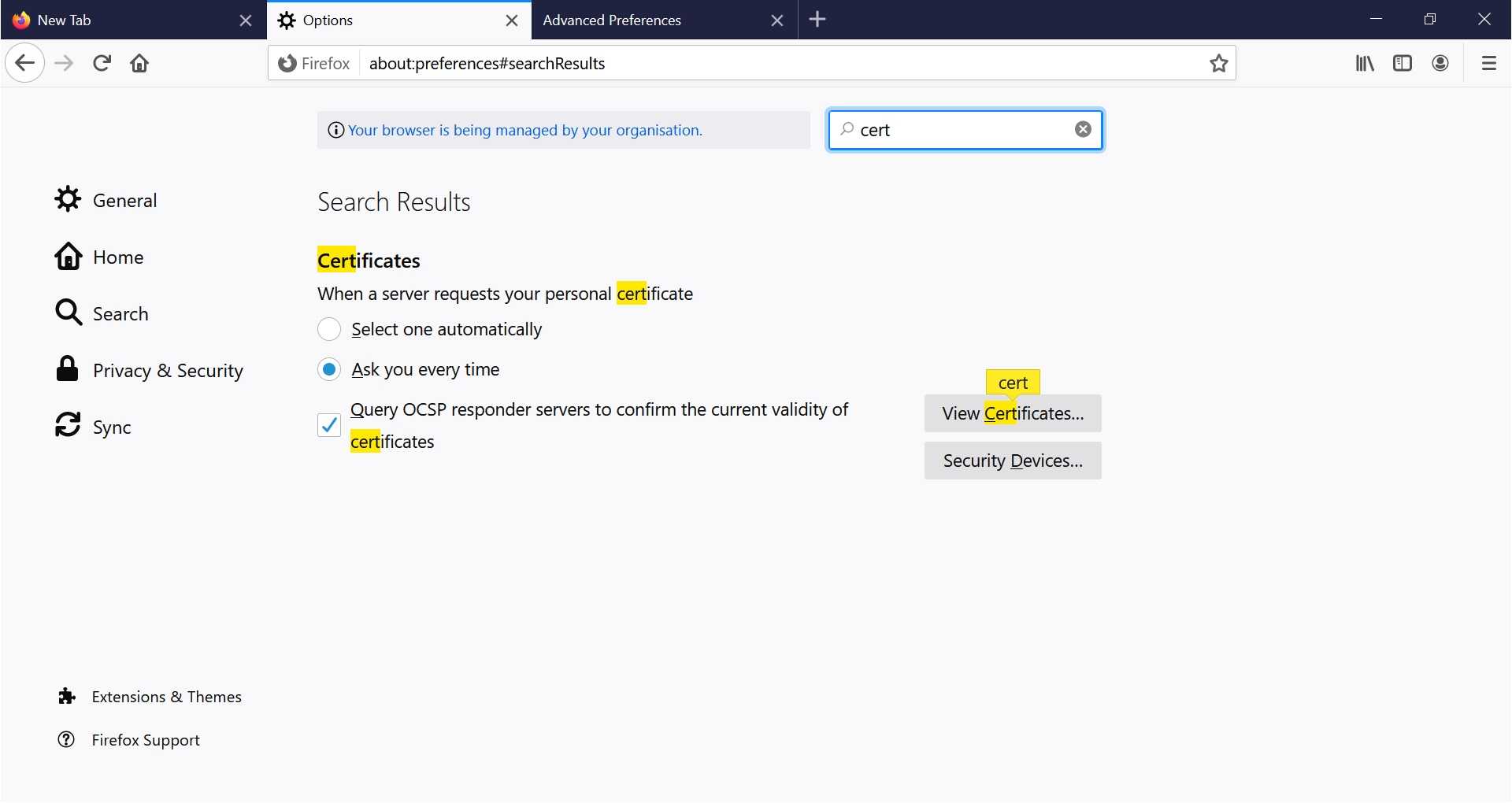This screenshot has height=803, width=1512.
Task: Switch to the Advanced Preferences tab
Action: point(612,20)
